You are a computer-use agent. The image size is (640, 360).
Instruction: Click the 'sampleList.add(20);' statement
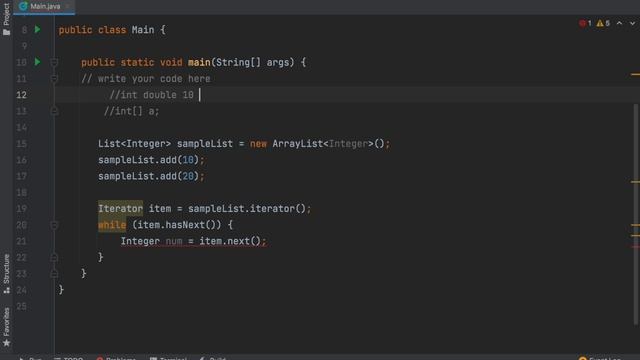pos(151,176)
